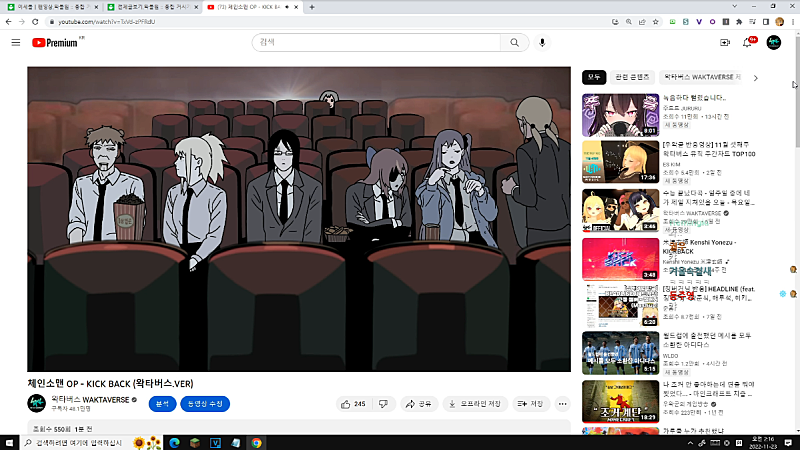Click the '저장' save to playlist button

point(531,404)
